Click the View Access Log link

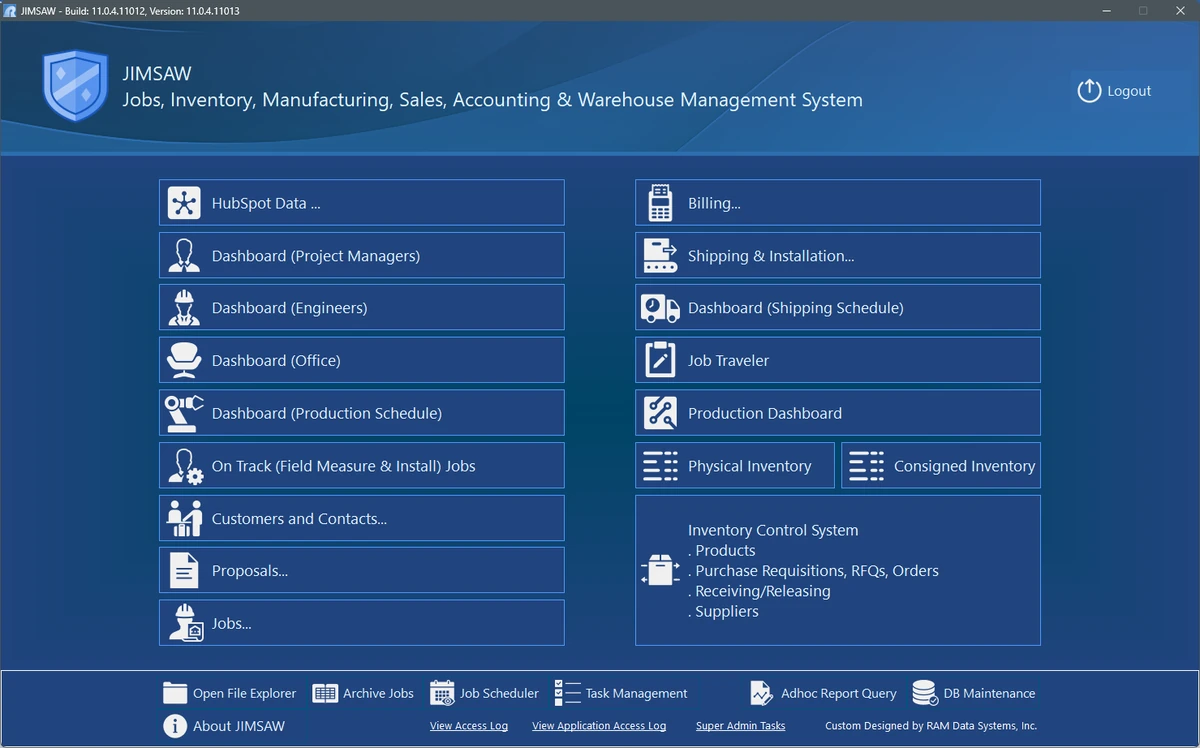(469, 726)
